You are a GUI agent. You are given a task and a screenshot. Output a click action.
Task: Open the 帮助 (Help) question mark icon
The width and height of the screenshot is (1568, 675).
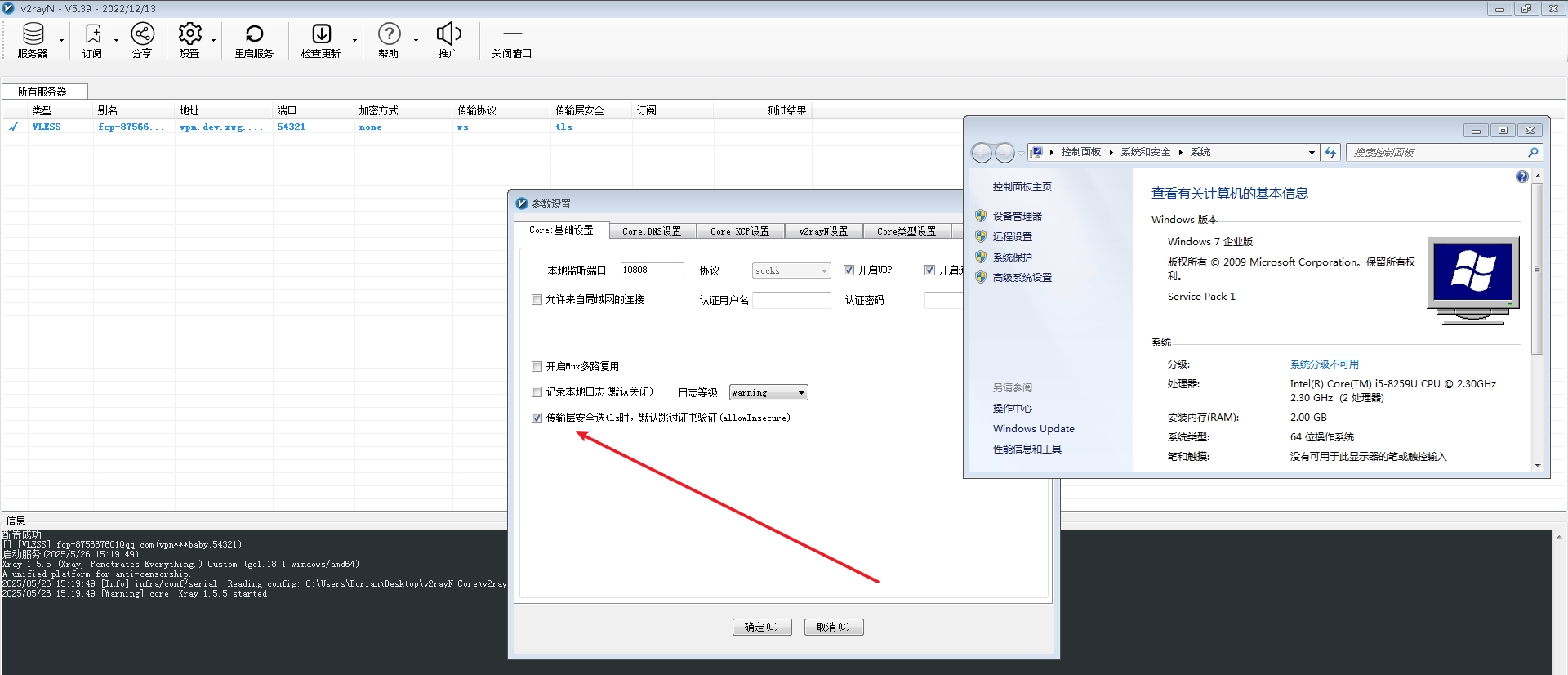[389, 40]
